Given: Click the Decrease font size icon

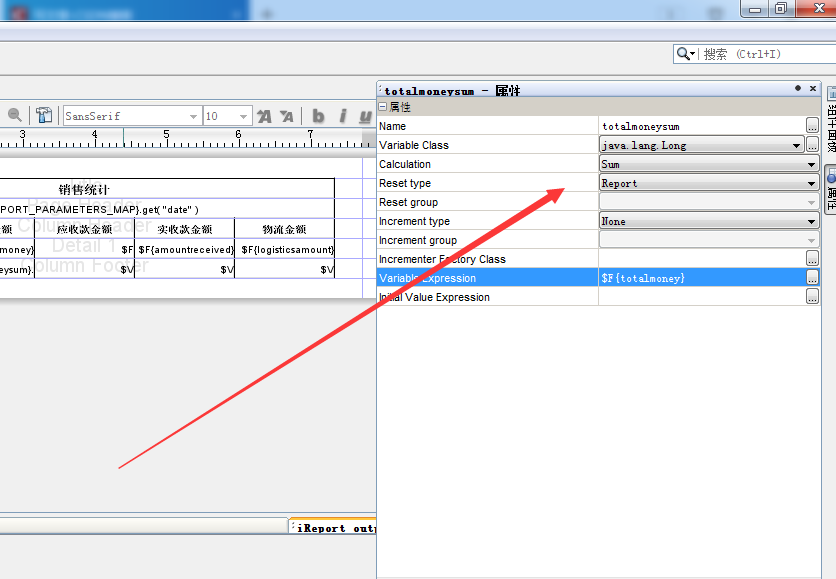Looking at the screenshot, I should [x=287, y=115].
